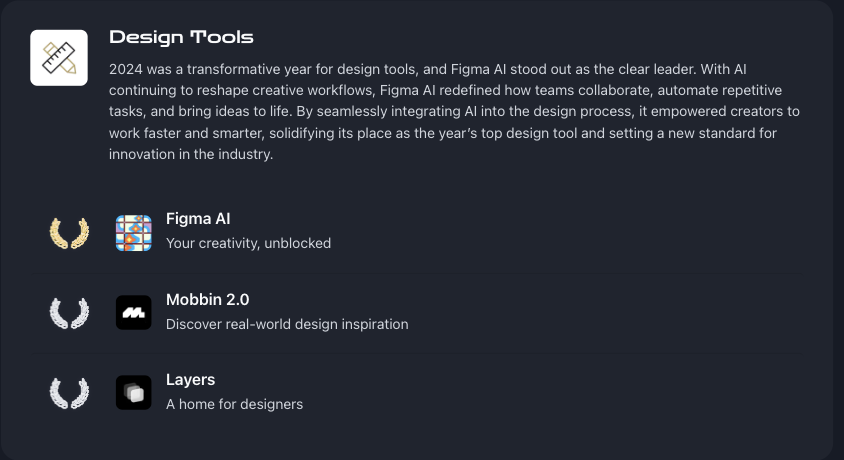Click 'A home for designers' tagline
The width and height of the screenshot is (844, 460).
point(234,405)
